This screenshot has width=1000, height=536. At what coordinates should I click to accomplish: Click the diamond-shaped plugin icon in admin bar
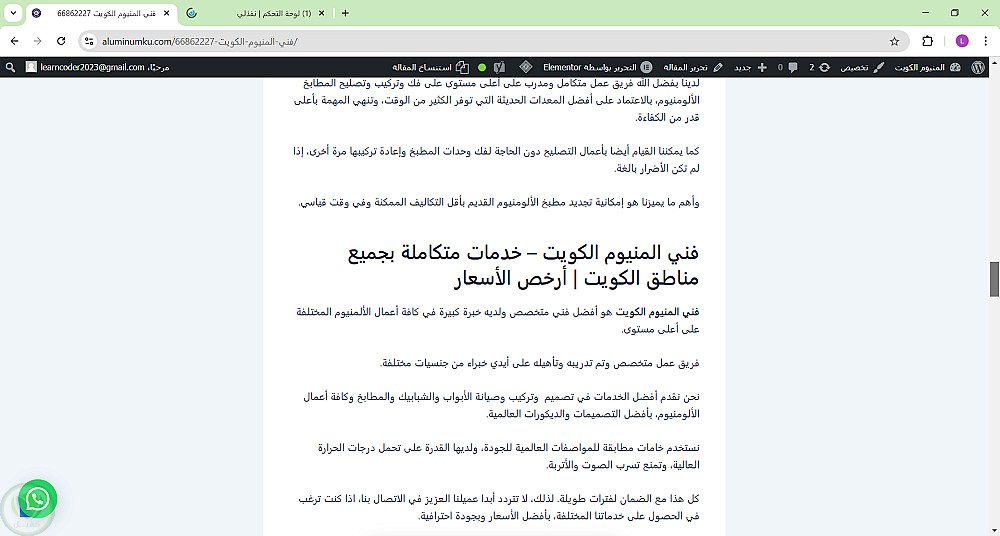[526, 67]
